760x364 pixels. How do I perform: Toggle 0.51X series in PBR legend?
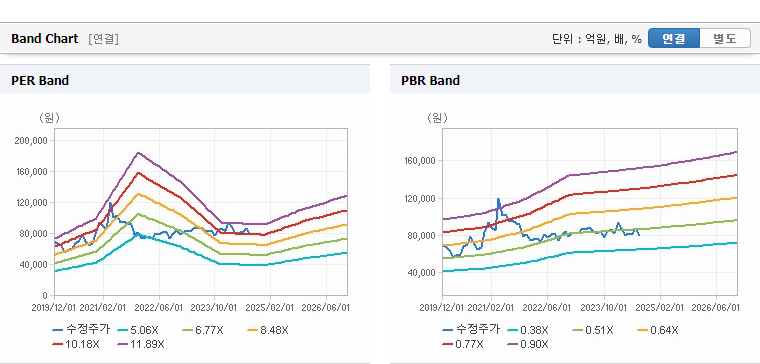point(593,330)
